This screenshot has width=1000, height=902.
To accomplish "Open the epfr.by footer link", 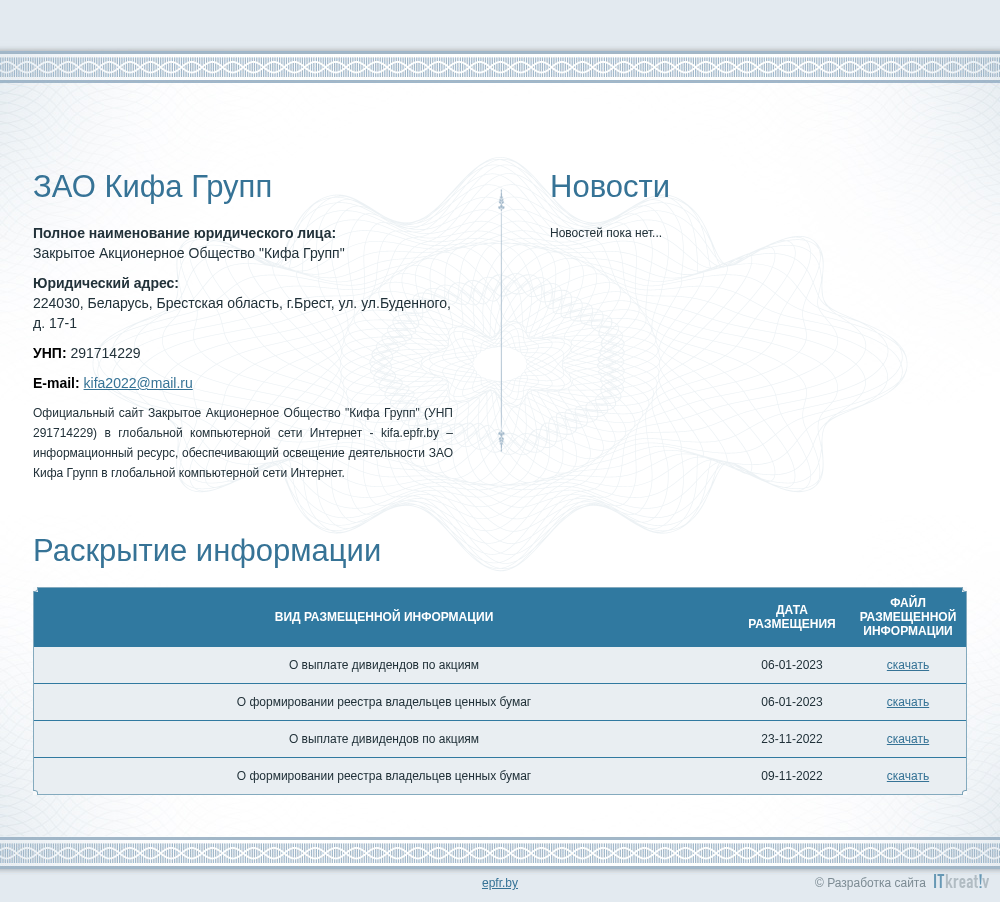I will 500,883.
